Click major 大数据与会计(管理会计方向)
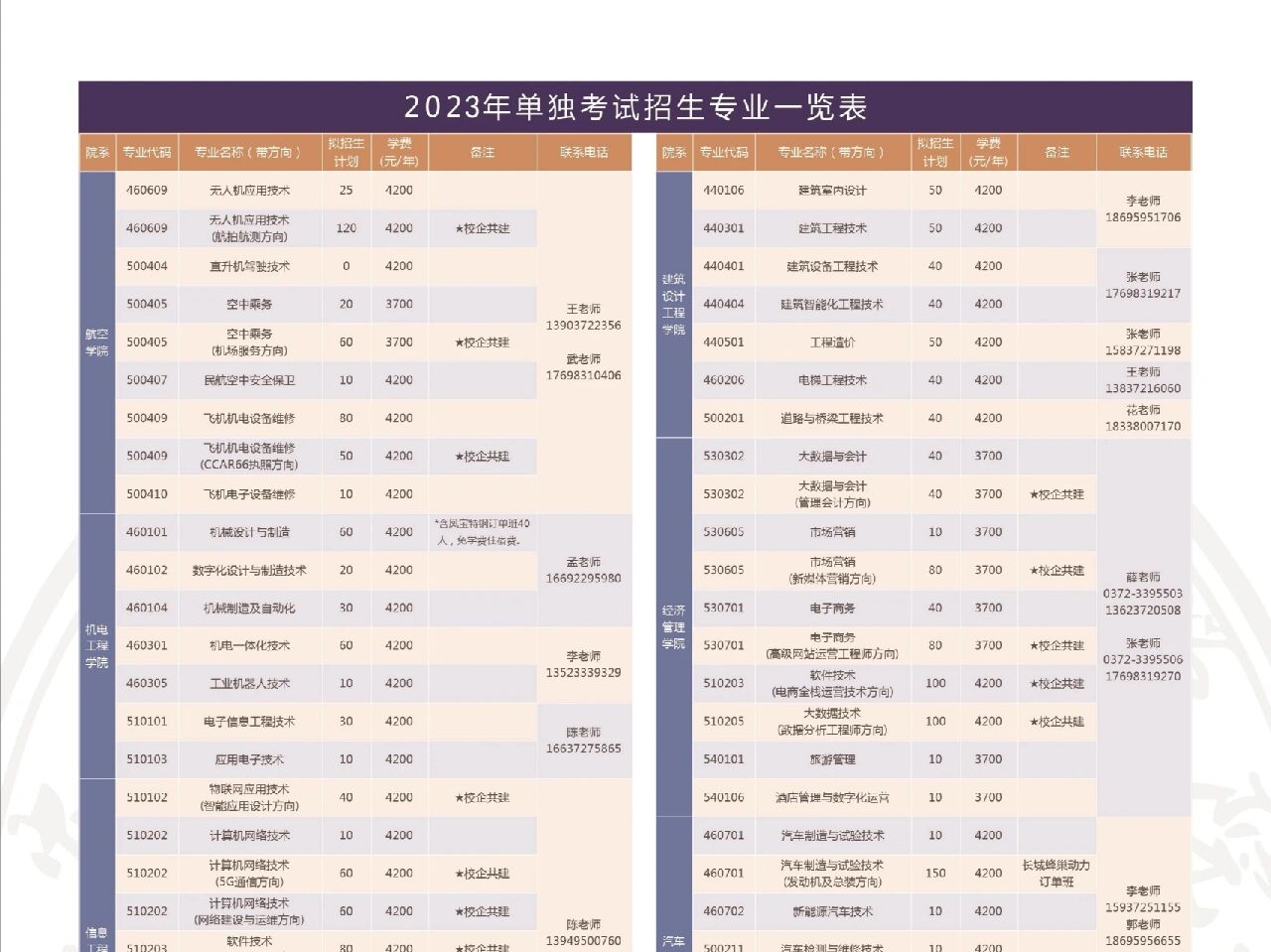1271x952 pixels. click(x=833, y=494)
